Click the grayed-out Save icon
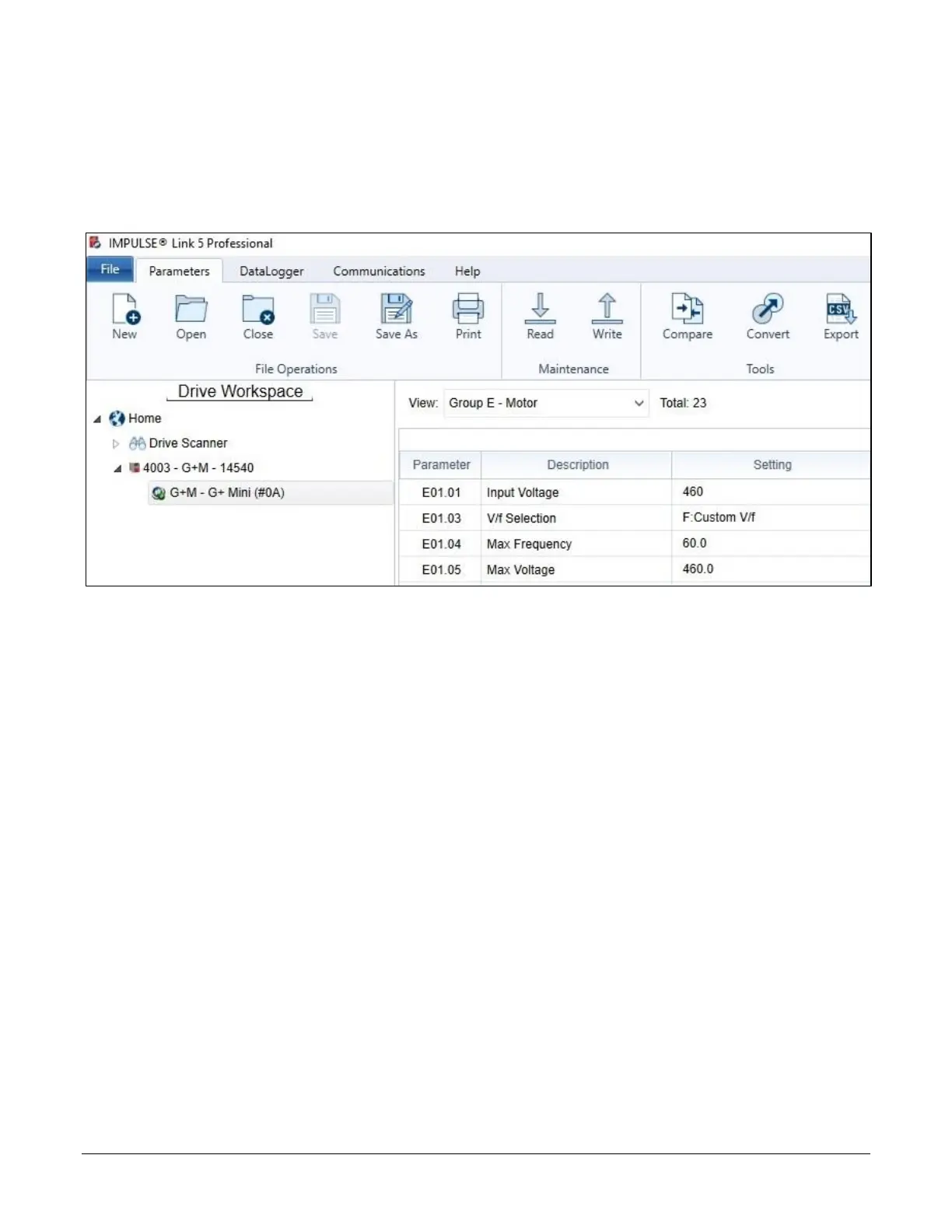The width and height of the screenshot is (952, 1232). pyautogui.click(x=325, y=309)
